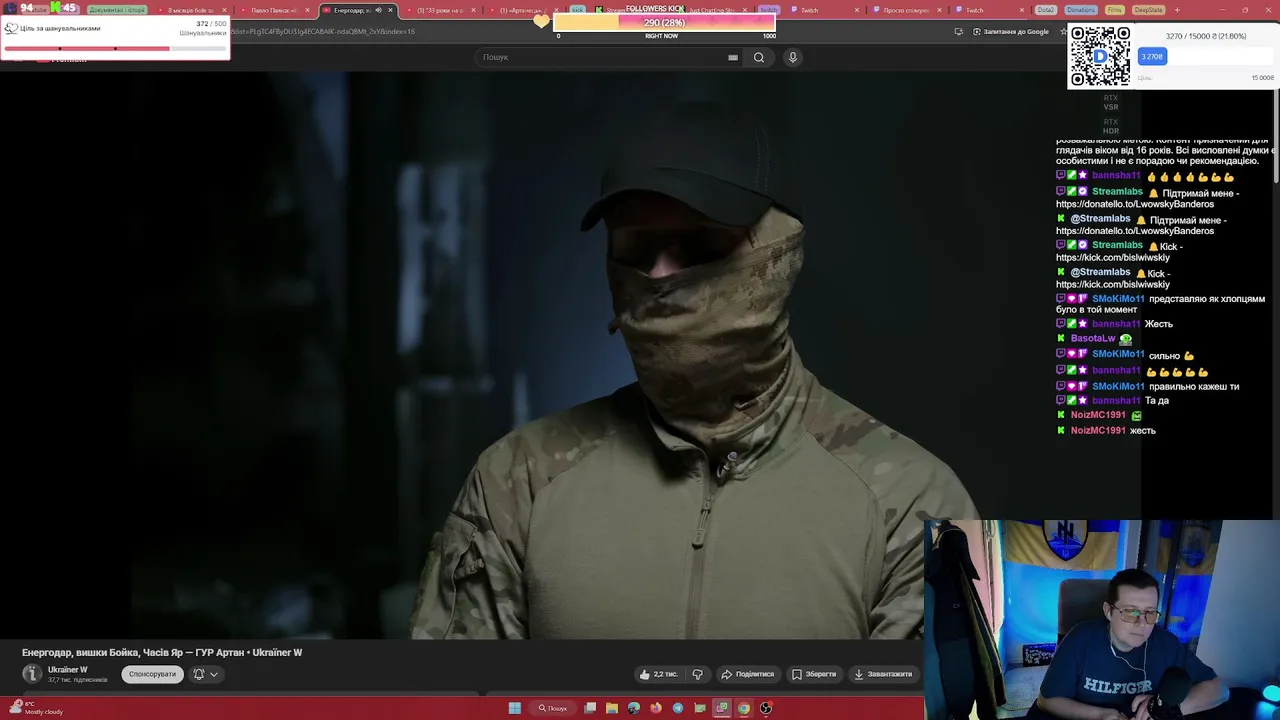Screen dimensions: 1280x720
Task: Click the YouTube search magnifier button
Action: coord(759,57)
